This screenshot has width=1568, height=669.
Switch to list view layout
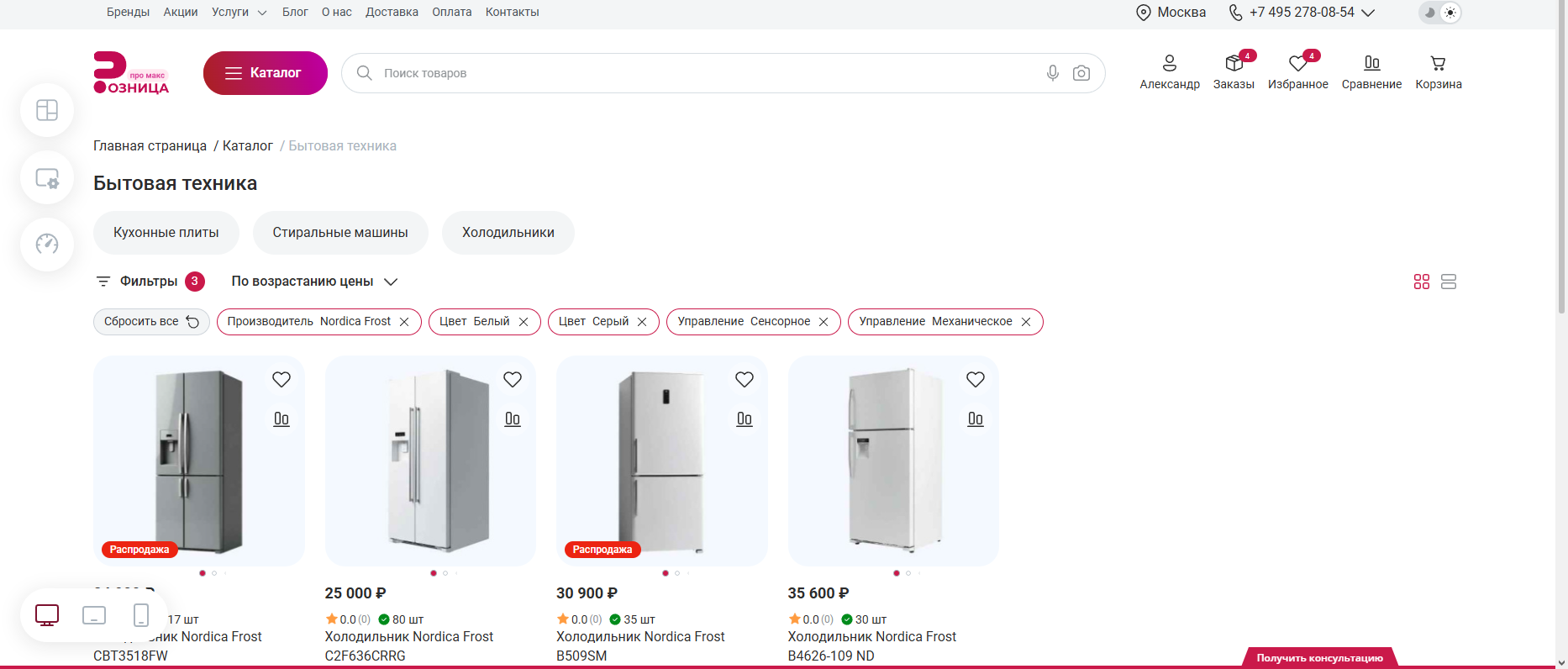[x=1449, y=282]
